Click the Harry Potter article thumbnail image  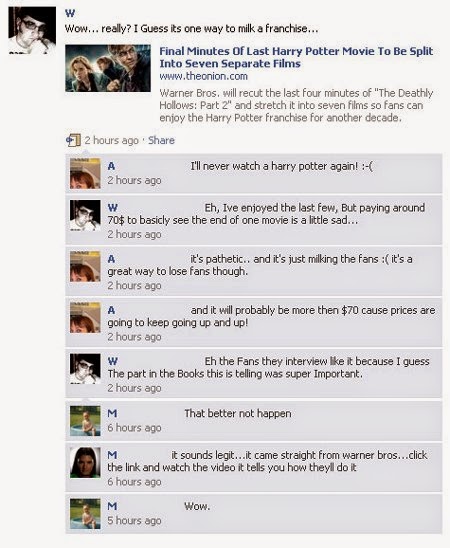click(x=108, y=68)
